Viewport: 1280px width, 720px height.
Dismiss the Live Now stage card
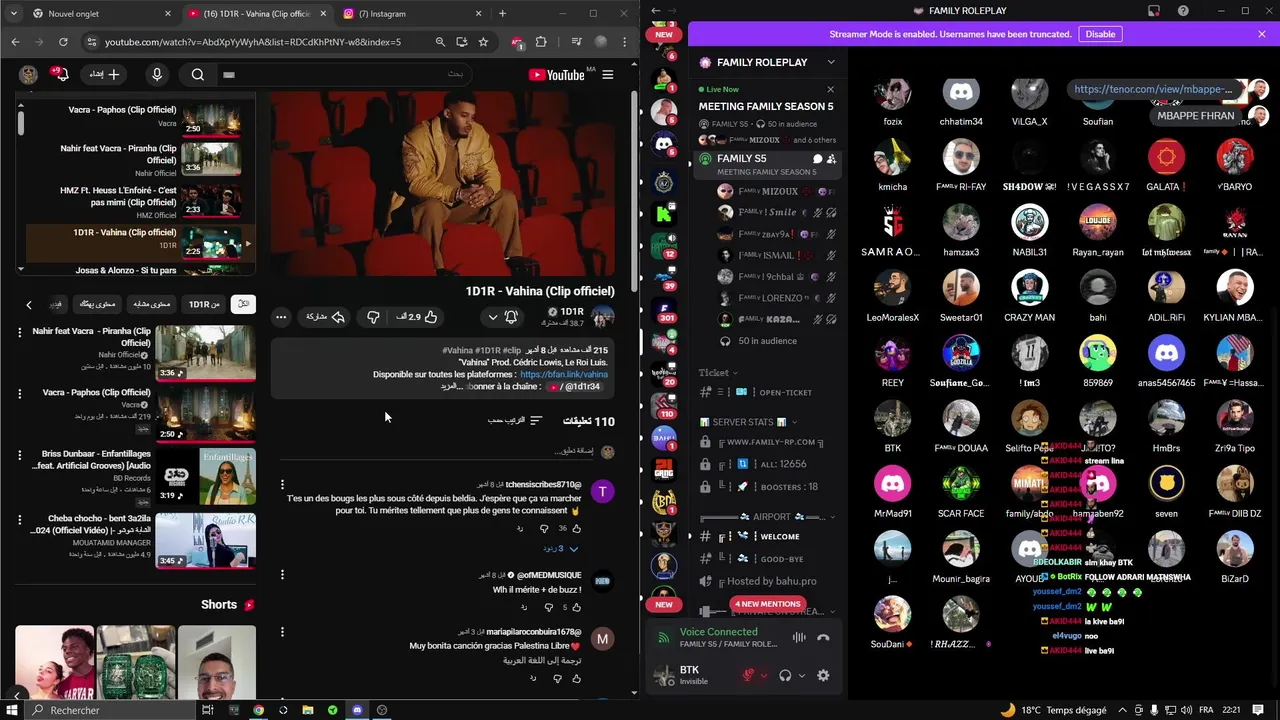coord(830,89)
